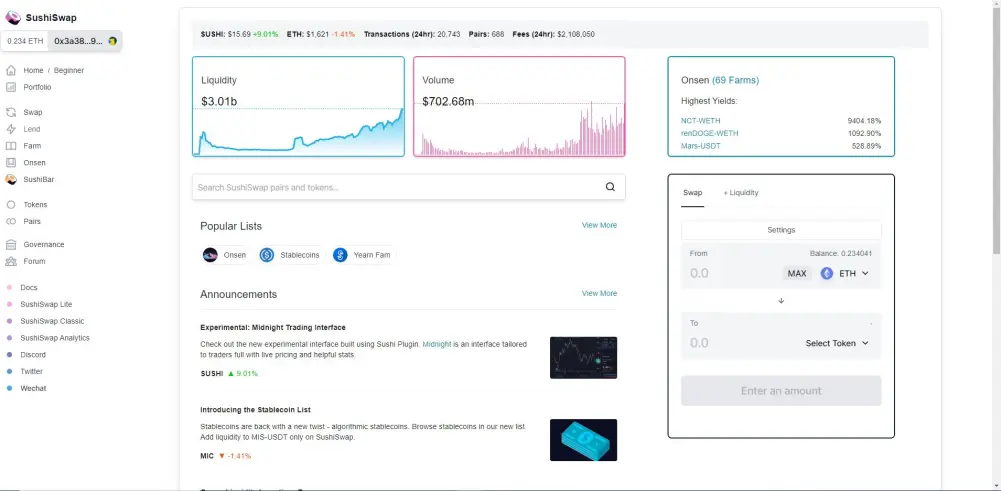Open Lend in sidebar menu

[32, 129]
